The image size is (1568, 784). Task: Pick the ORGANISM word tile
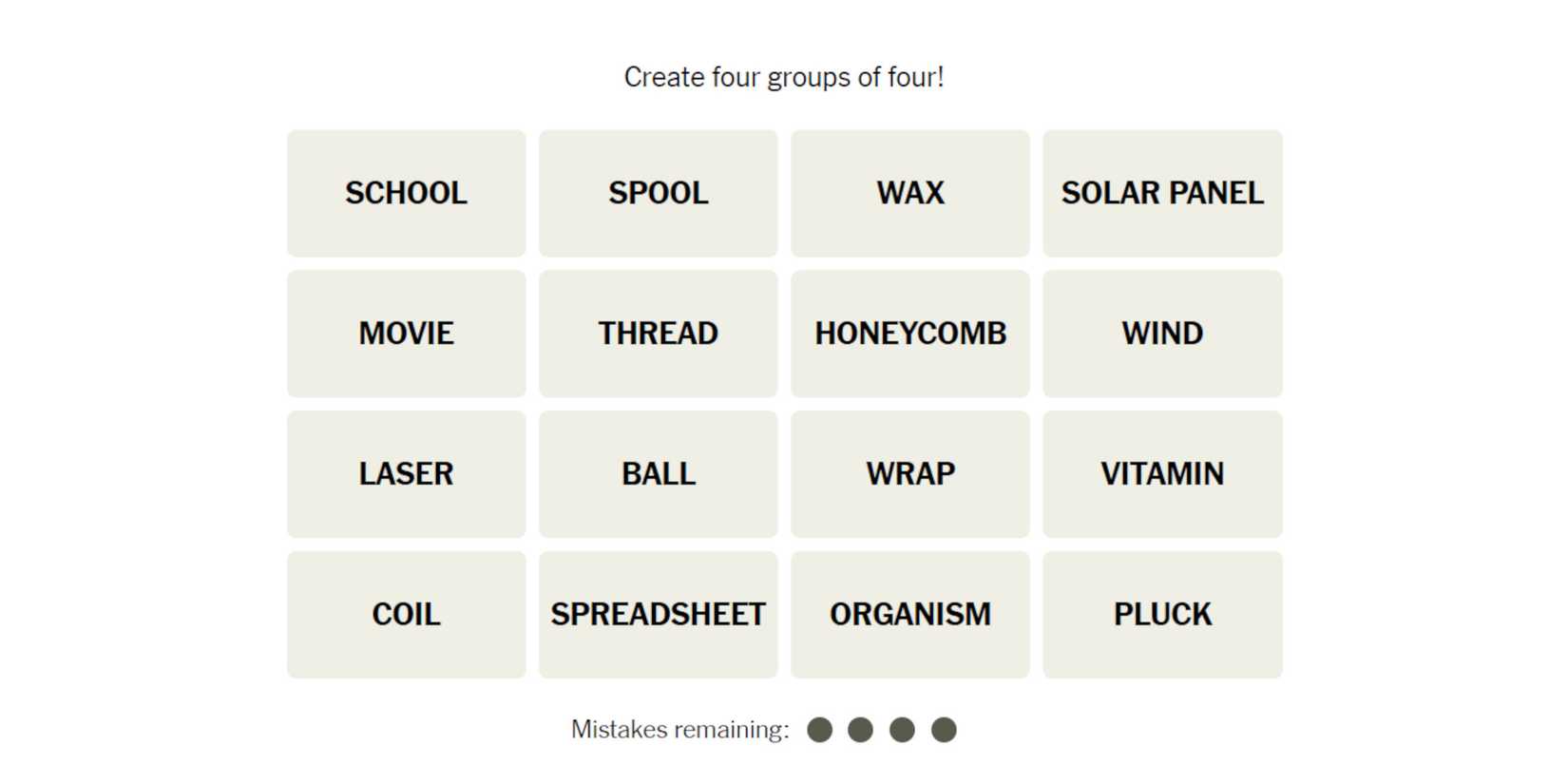909,615
